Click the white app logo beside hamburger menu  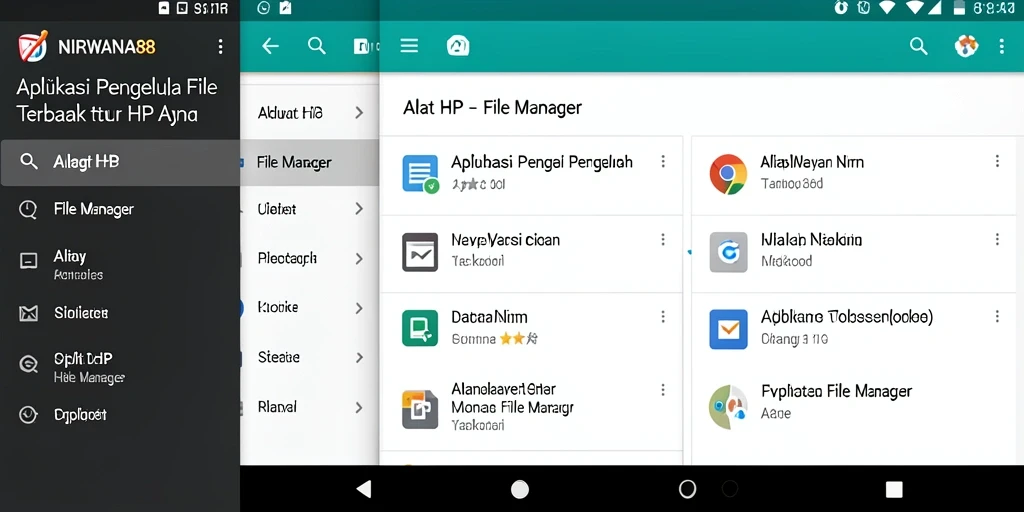(458, 46)
